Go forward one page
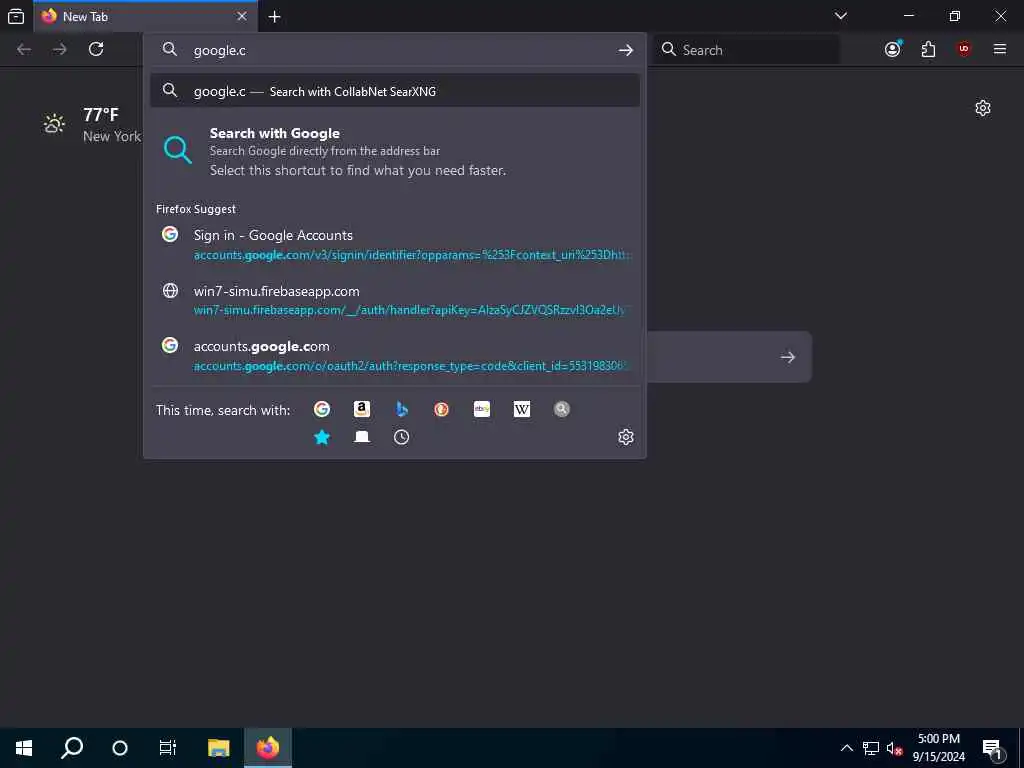Image resolution: width=1024 pixels, height=768 pixels. click(x=60, y=49)
